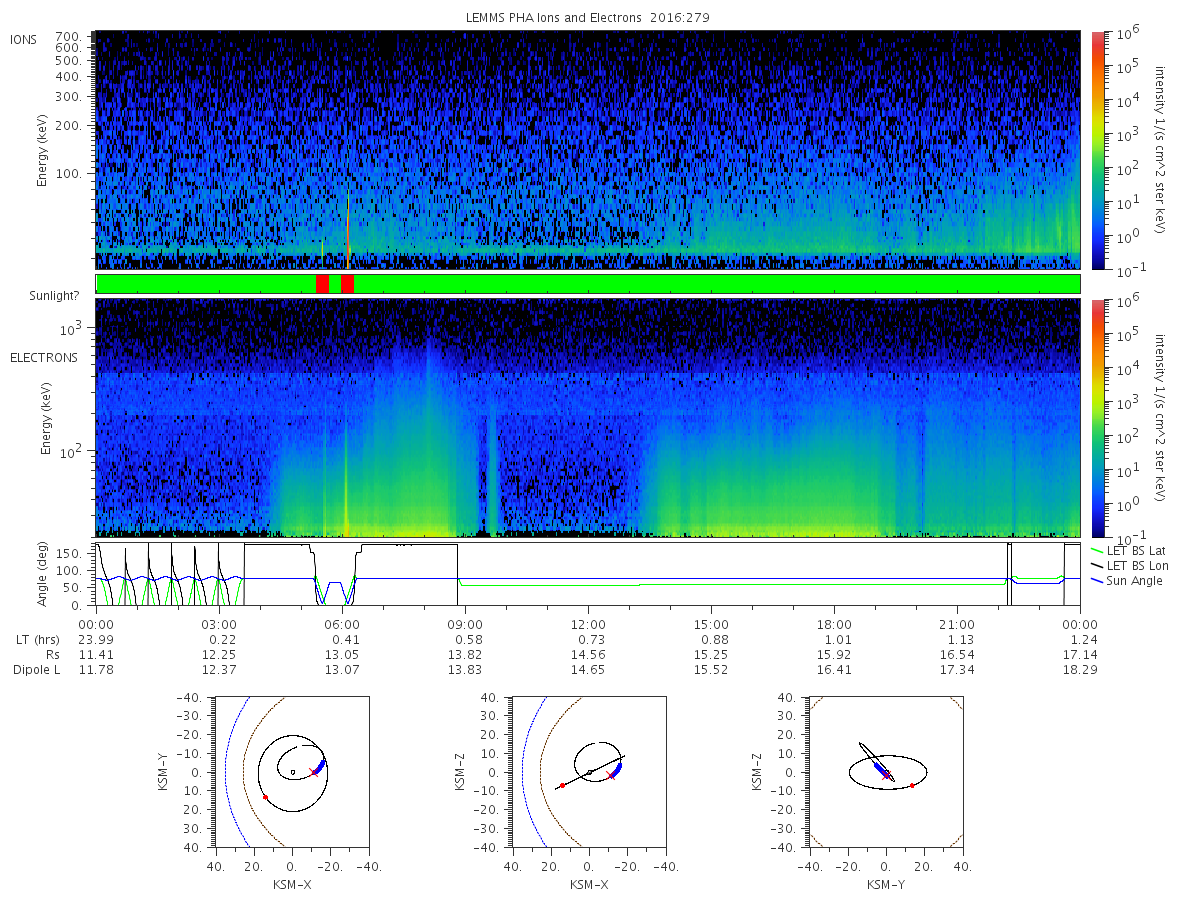
Task: Click the 12:00 time axis label
Action: pyautogui.click(x=588, y=625)
